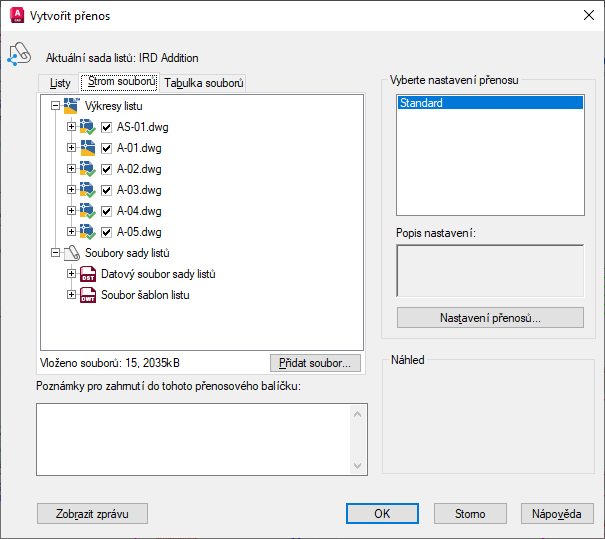Viewport: 605px width, 539px height.
Task: Expand the A-02.dwg tree node
Action: point(71,168)
